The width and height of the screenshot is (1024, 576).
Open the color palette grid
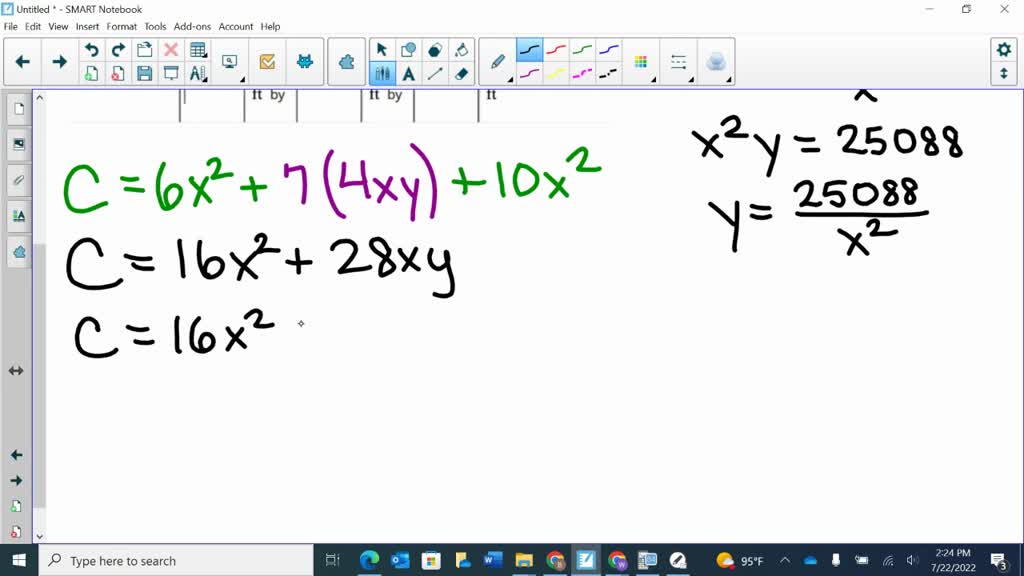[x=641, y=62]
